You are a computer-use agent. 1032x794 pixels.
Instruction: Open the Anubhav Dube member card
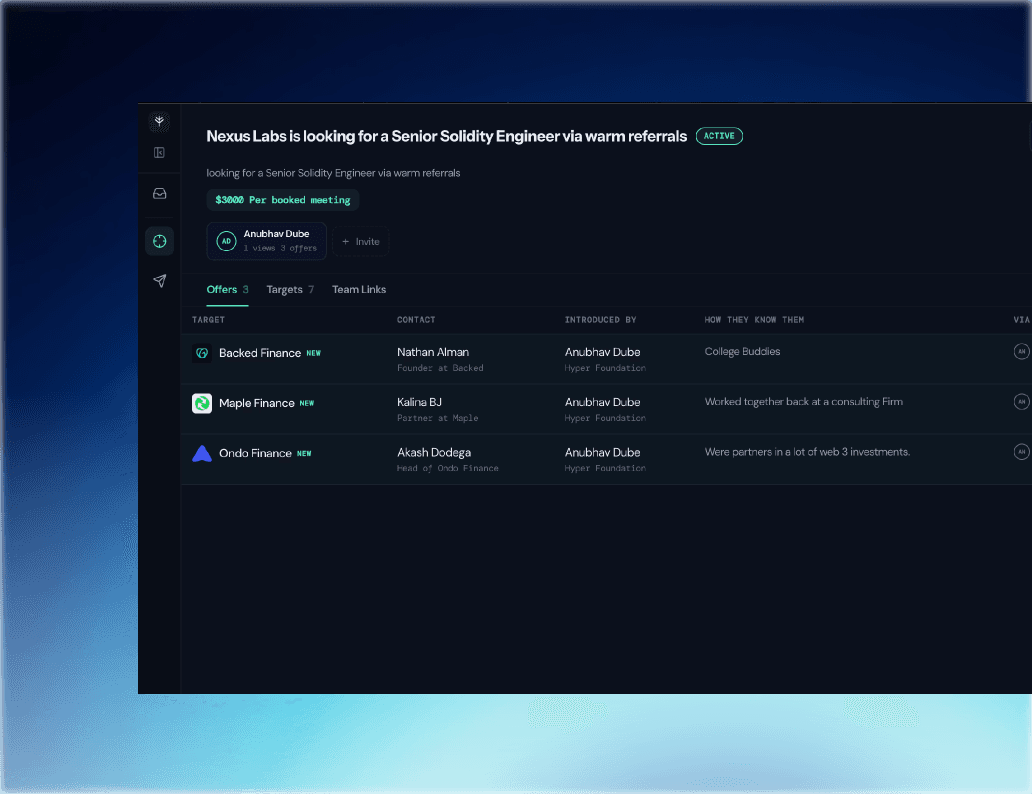[267, 241]
